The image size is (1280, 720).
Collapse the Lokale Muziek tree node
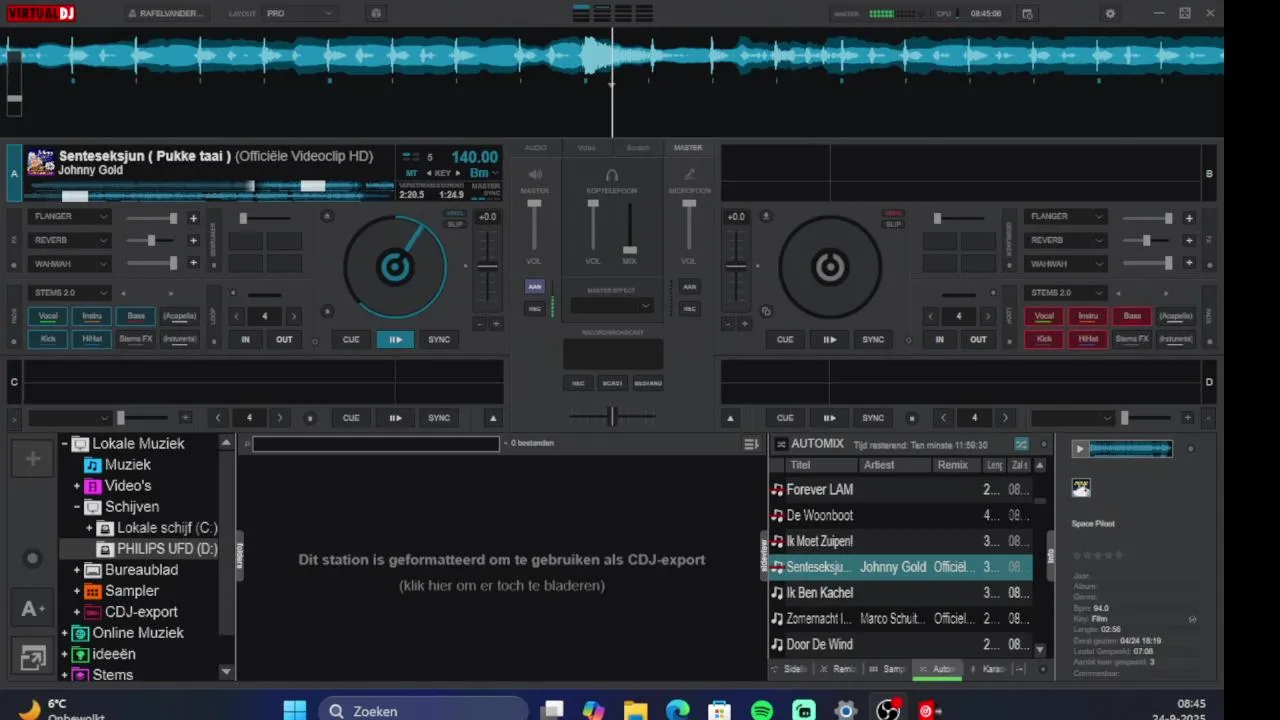(64, 444)
